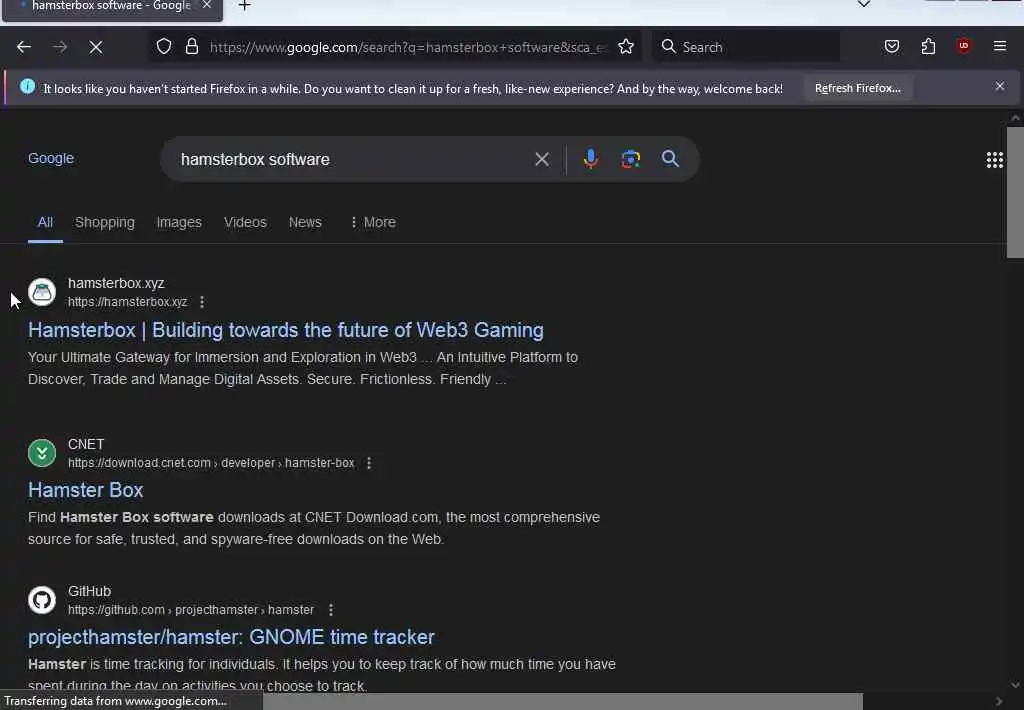View site security lock information
This screenshot has width=1024, height=710.
(191, 46)
